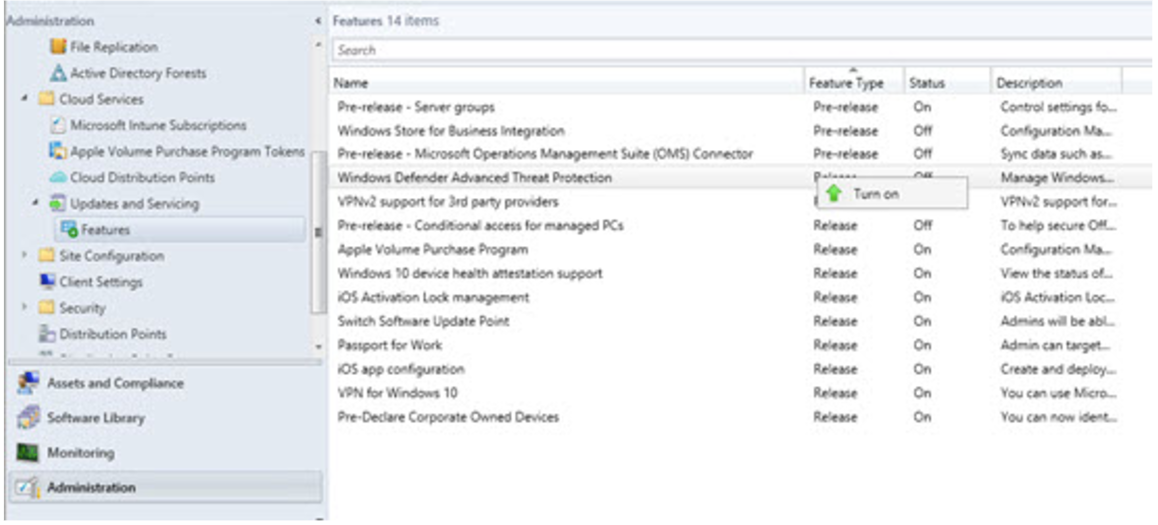Collapse the Updates and Servicing node

point(34,204)
